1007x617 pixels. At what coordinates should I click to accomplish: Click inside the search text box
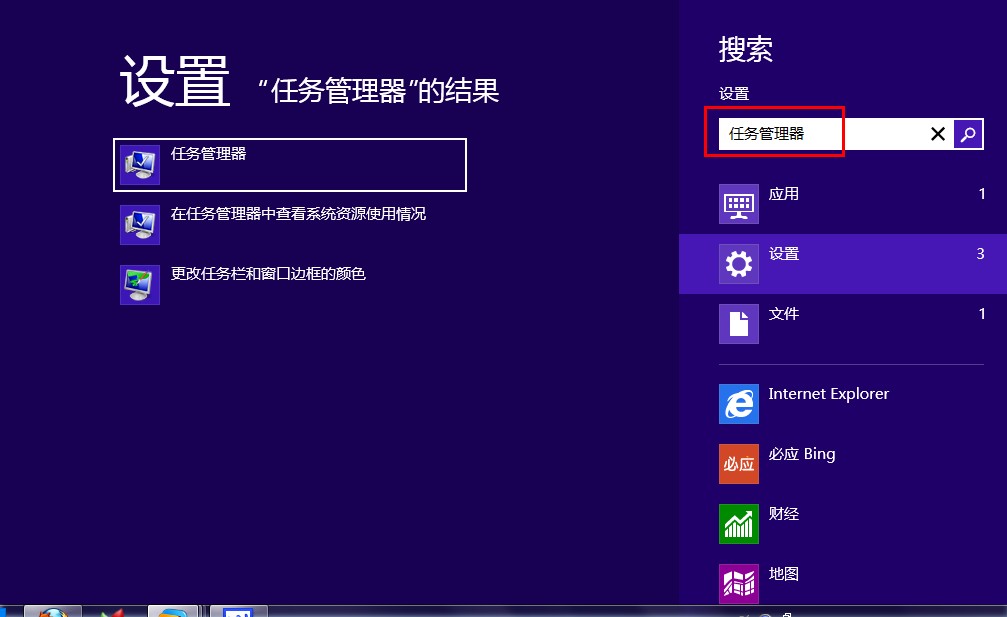[x=820, y=134]
